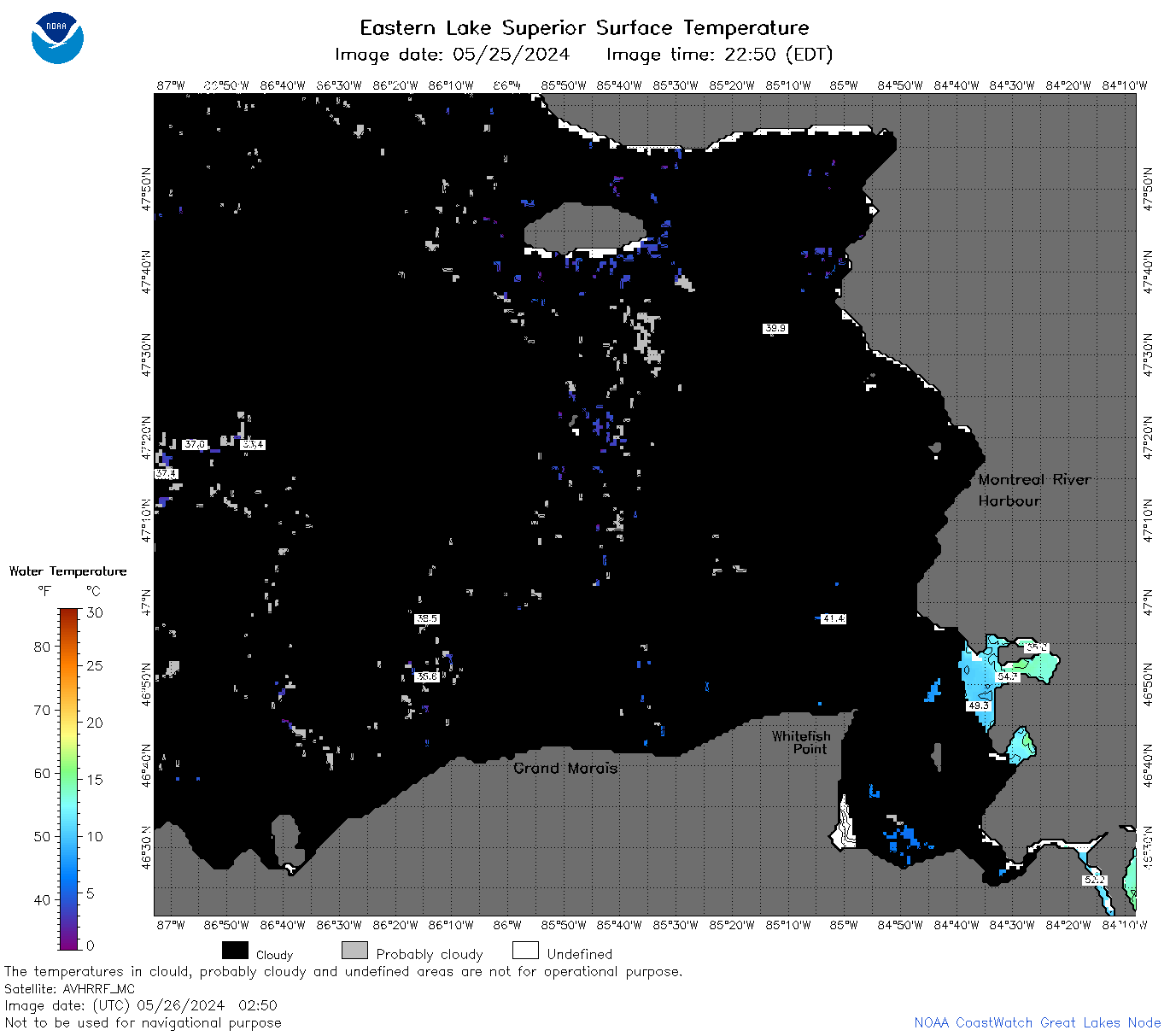Click the Montreal River Harbour place label
1170x1036 pixels.
(1034, 490)
